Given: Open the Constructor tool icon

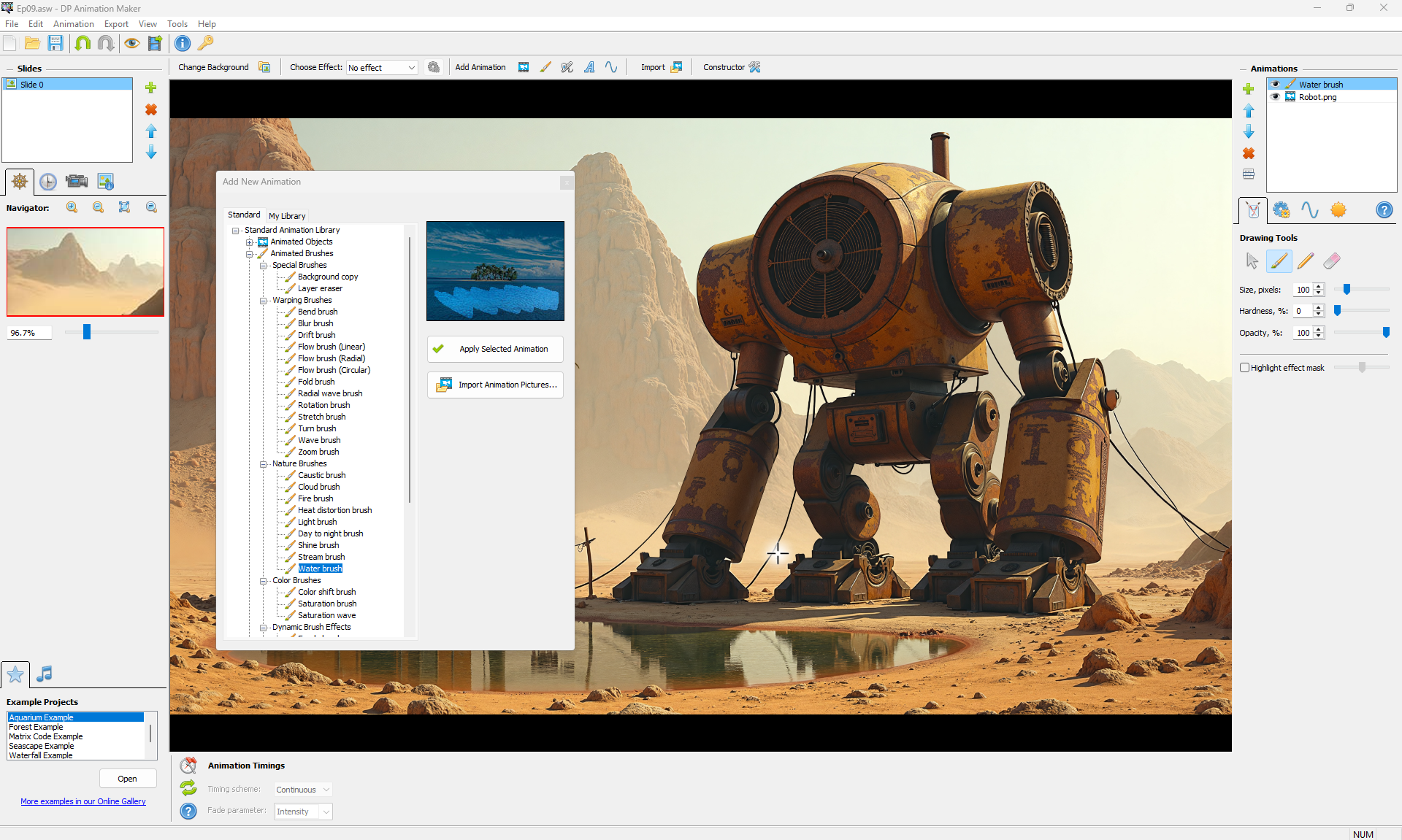Looking at the screenshot, I should coord(755,67).
